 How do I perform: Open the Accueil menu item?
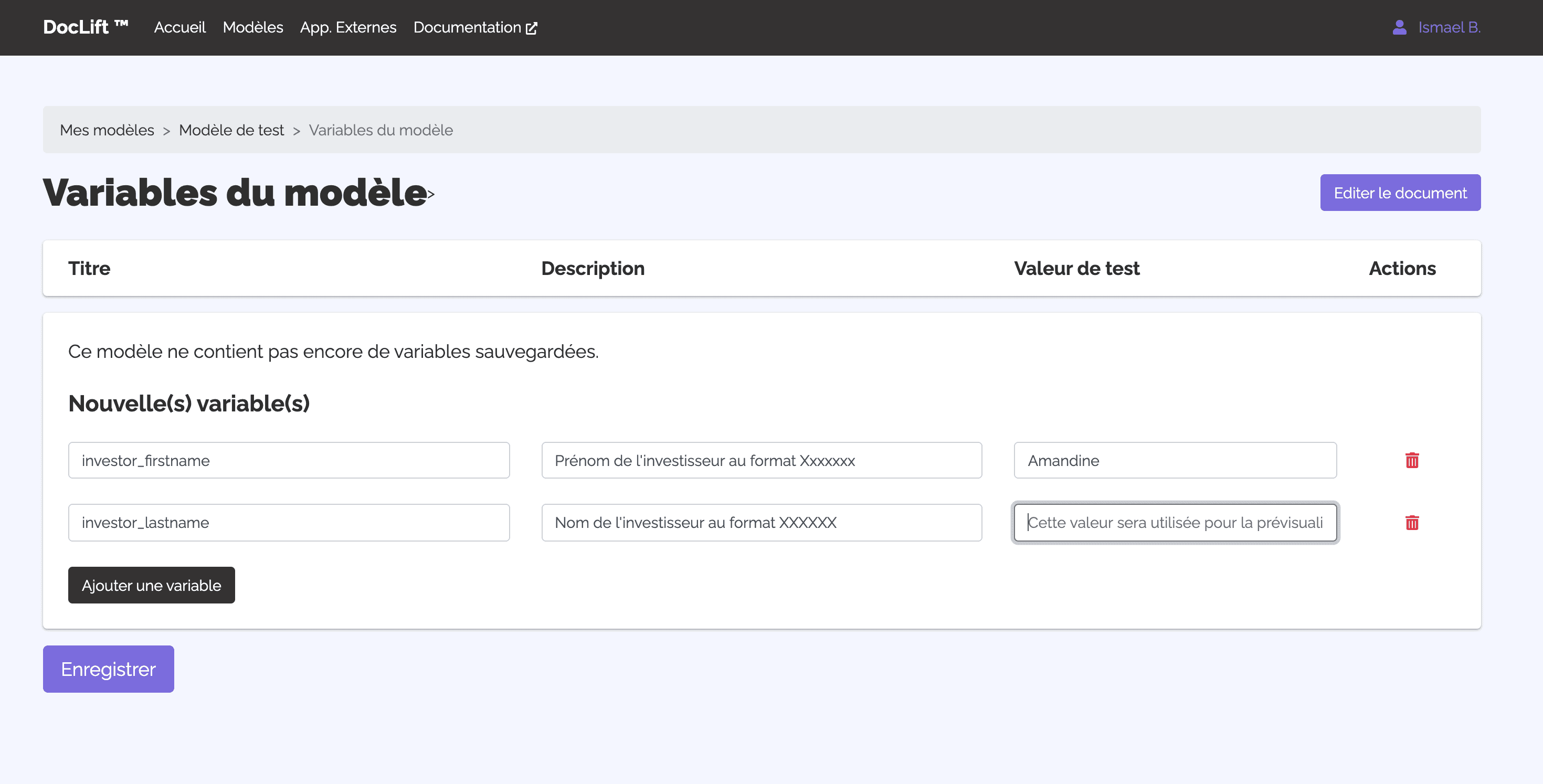pyautogui.click(x=179, y=28)
